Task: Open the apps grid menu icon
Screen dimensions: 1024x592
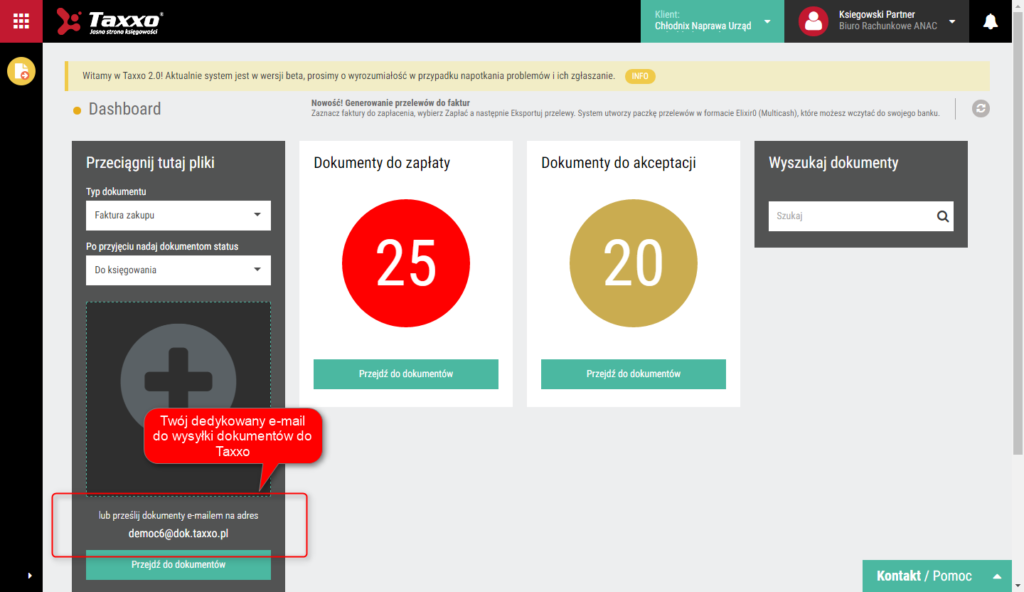Action: click(x=21, y=22)
